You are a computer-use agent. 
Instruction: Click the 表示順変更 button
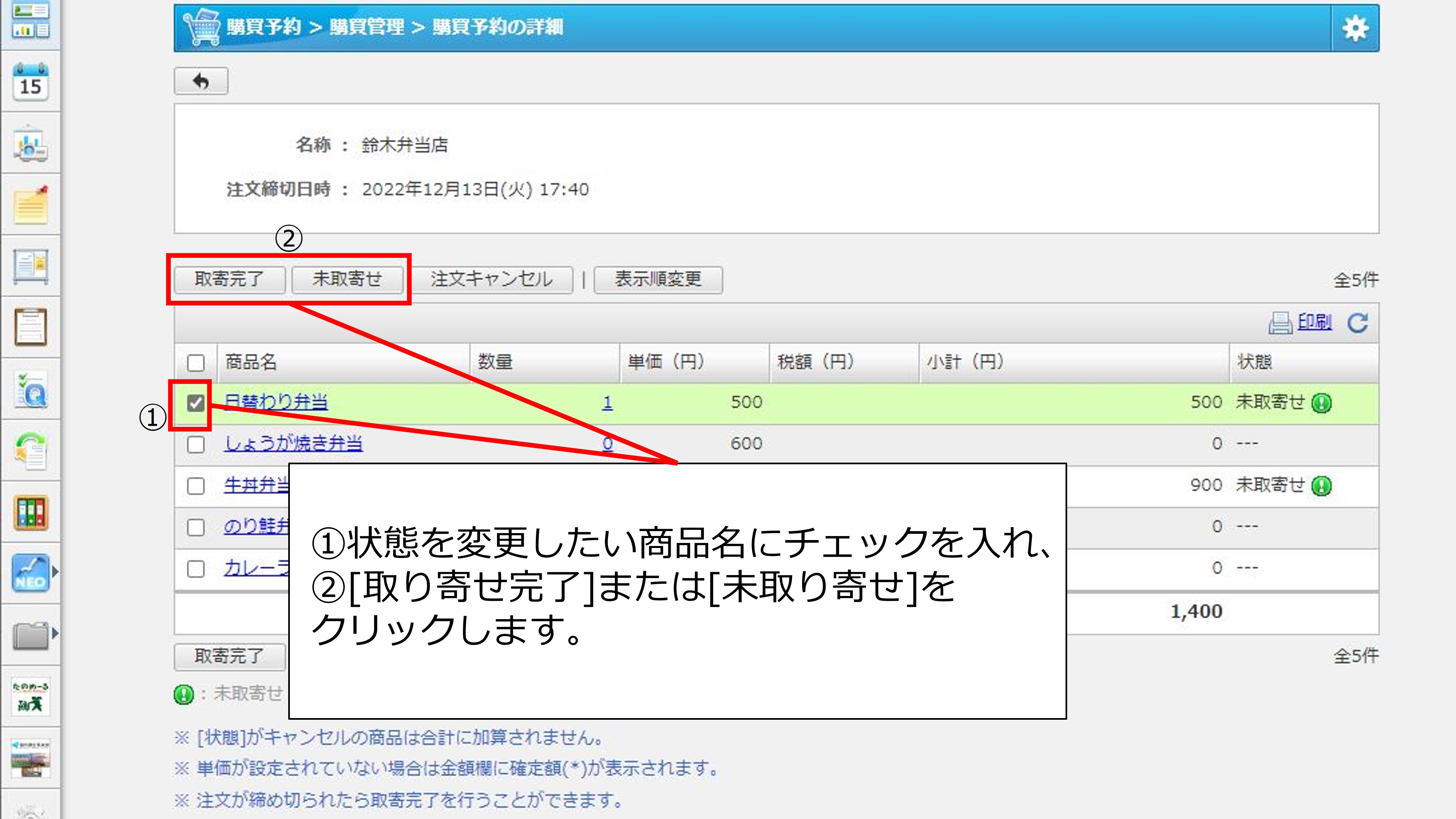[658, 279]
